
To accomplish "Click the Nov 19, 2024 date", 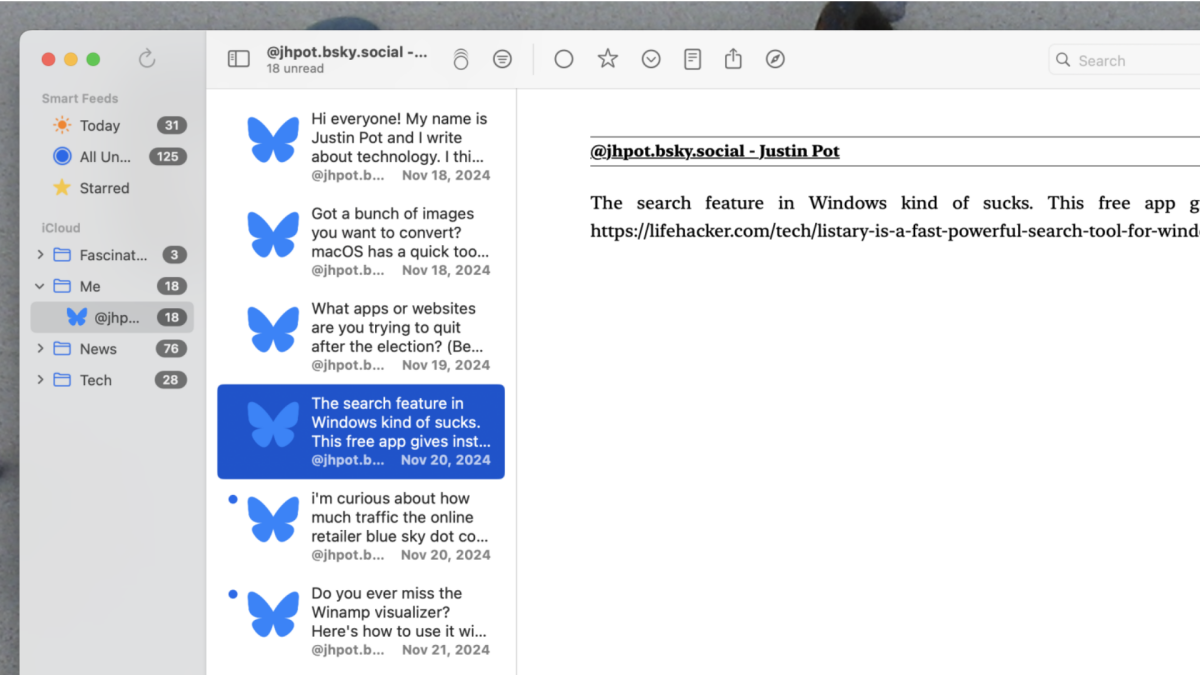I will (446, 365).
